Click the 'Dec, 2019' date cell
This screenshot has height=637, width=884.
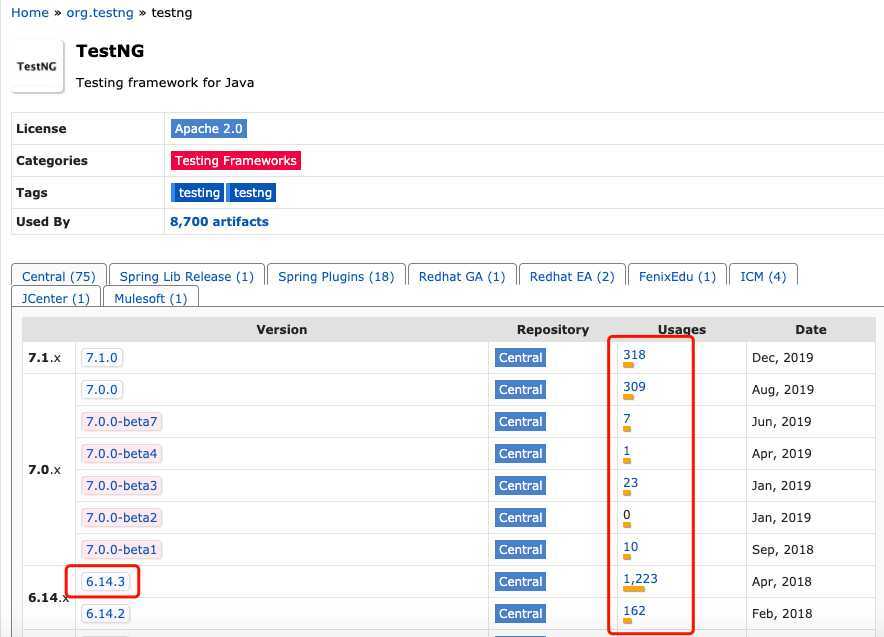coord(783,358)
